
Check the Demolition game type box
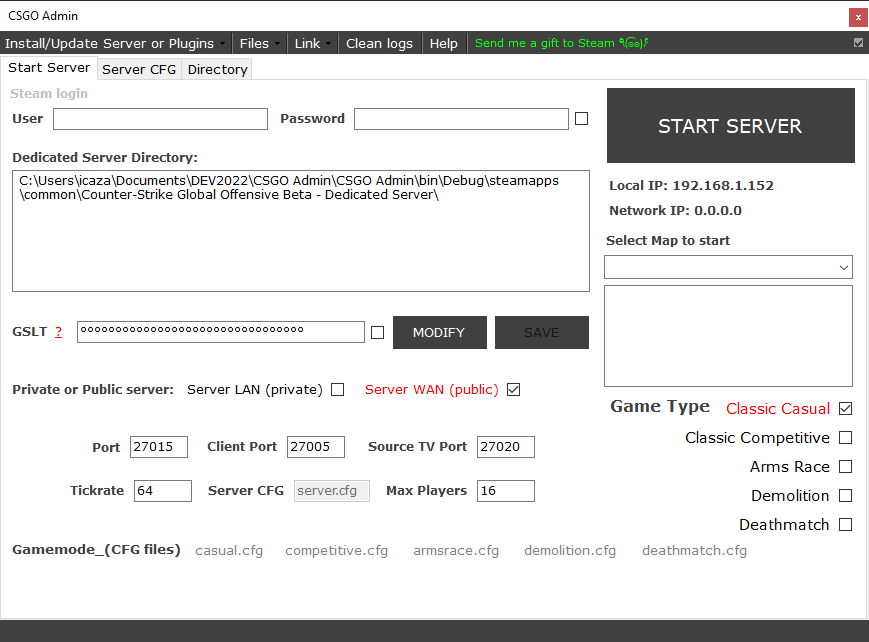845,495
